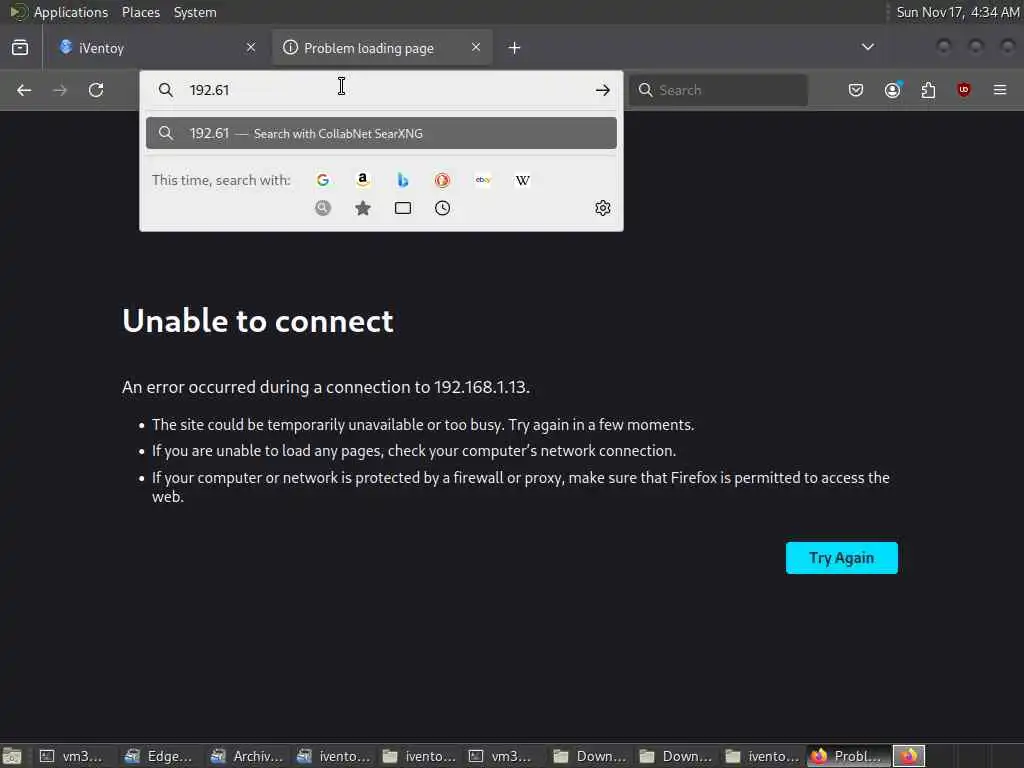The height and width of the screenshot is (768, 1024).
Task: Switch to the iVentoy tab
Action: coord(157,48)
